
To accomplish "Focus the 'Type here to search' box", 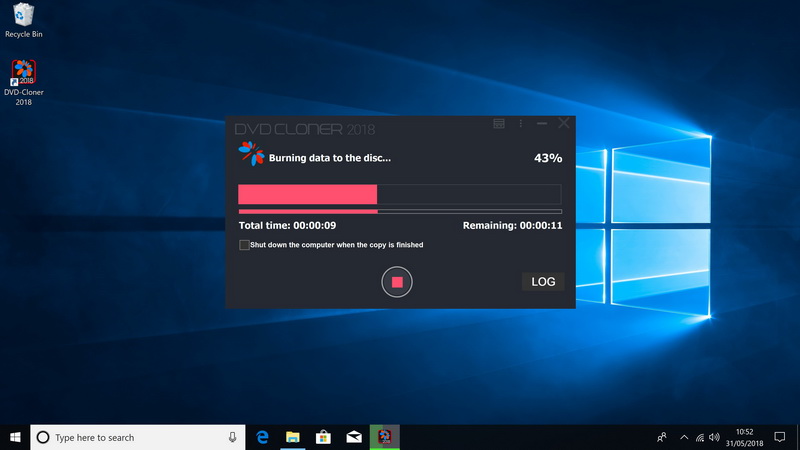I will click(x=138, y=437).
